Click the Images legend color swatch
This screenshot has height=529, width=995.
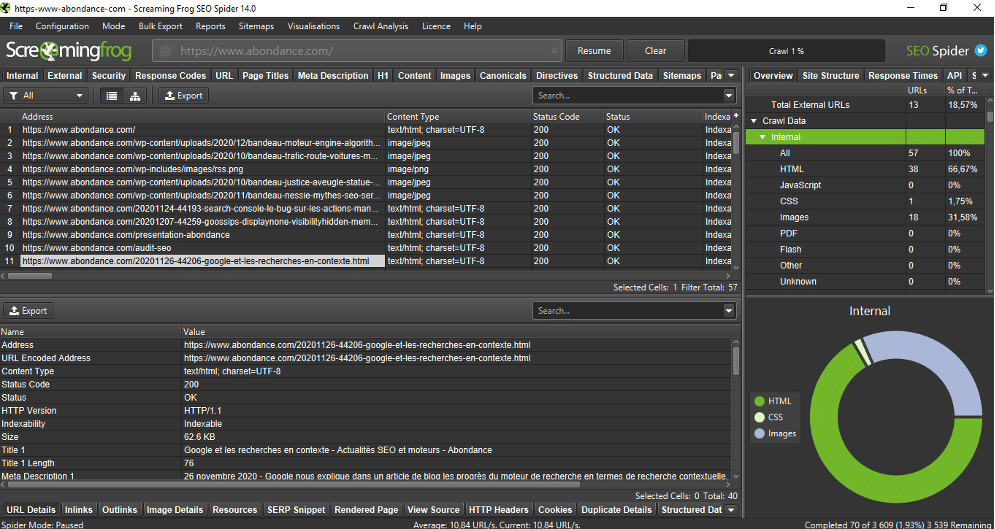pyautogui.click(x=759, y=434)
